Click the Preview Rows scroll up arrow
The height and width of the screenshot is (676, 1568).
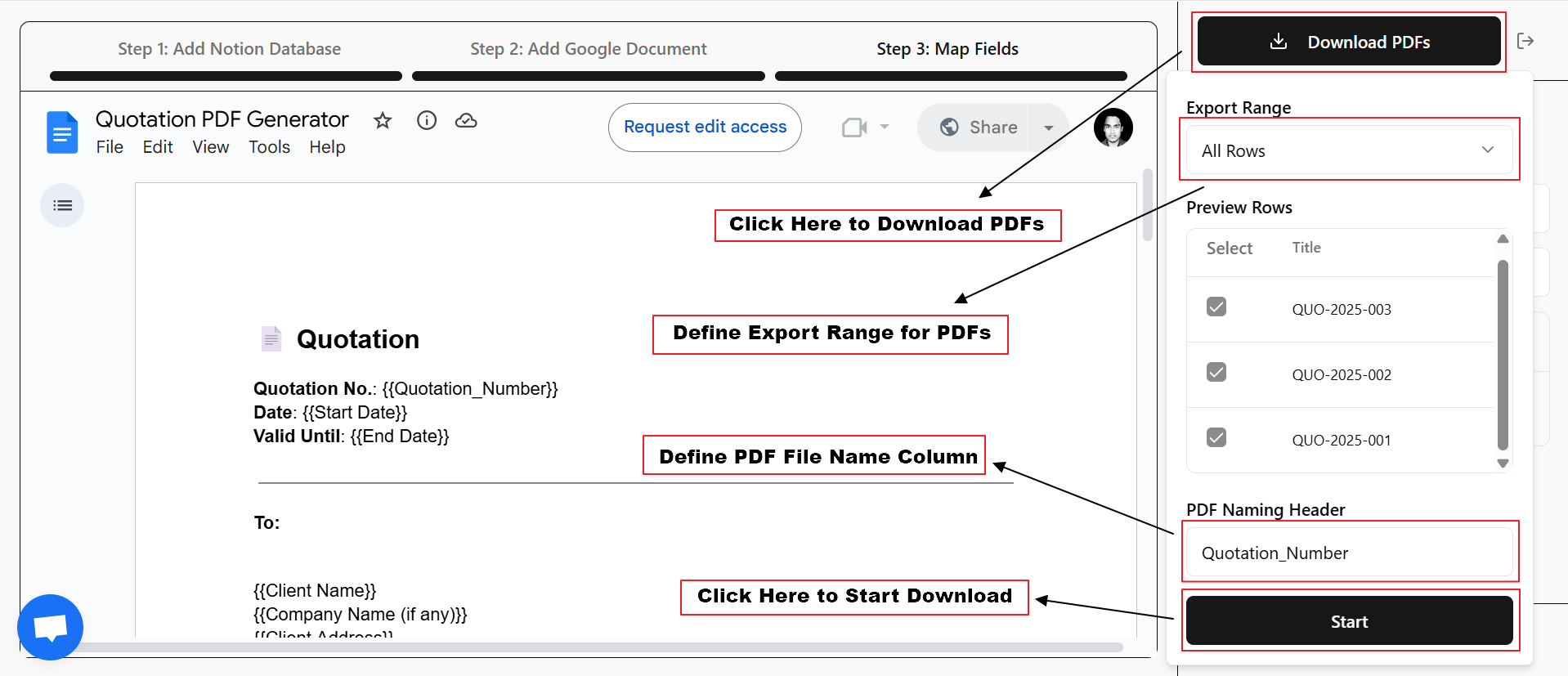click(x=1503, y=239)
